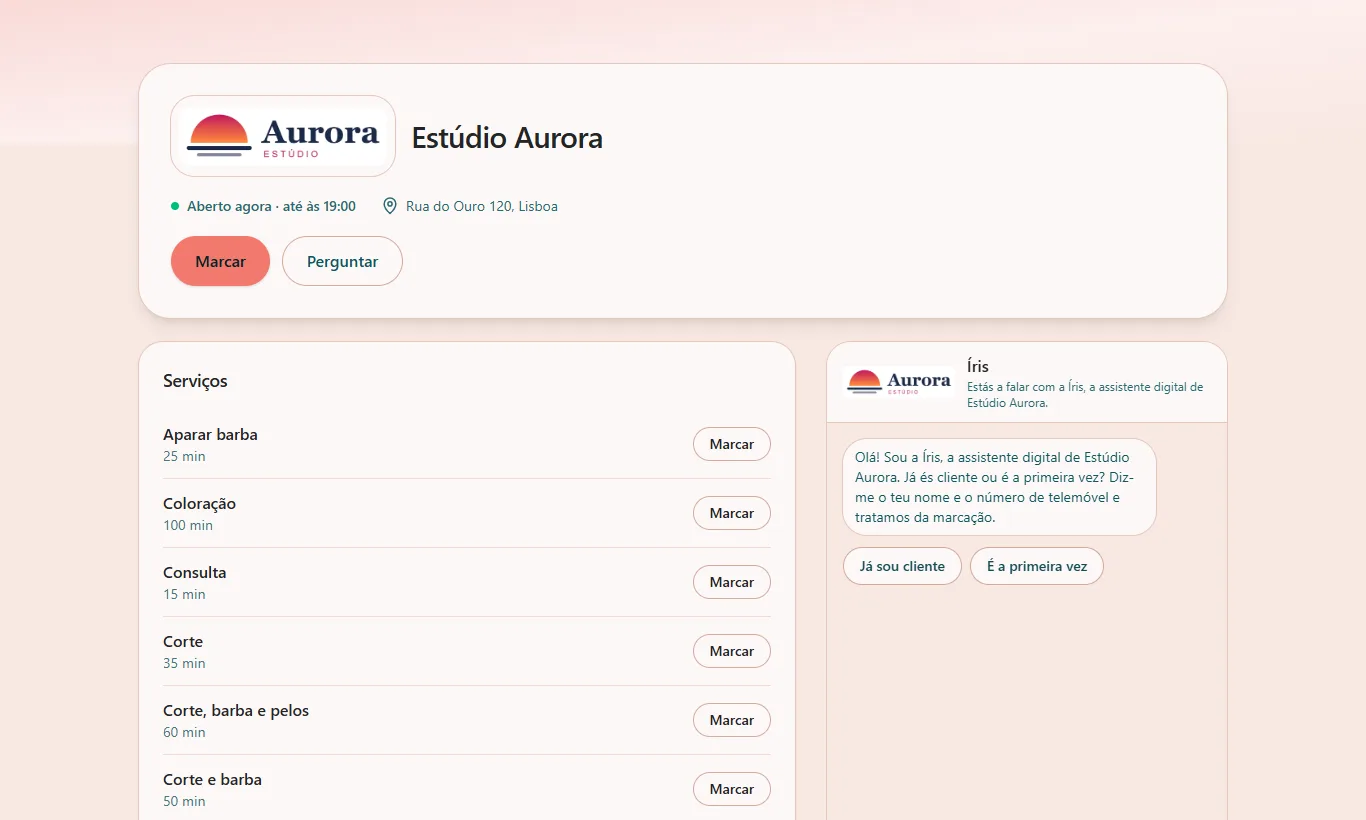Click the '25 min' duration under Aparar barba

pos(184,456)
